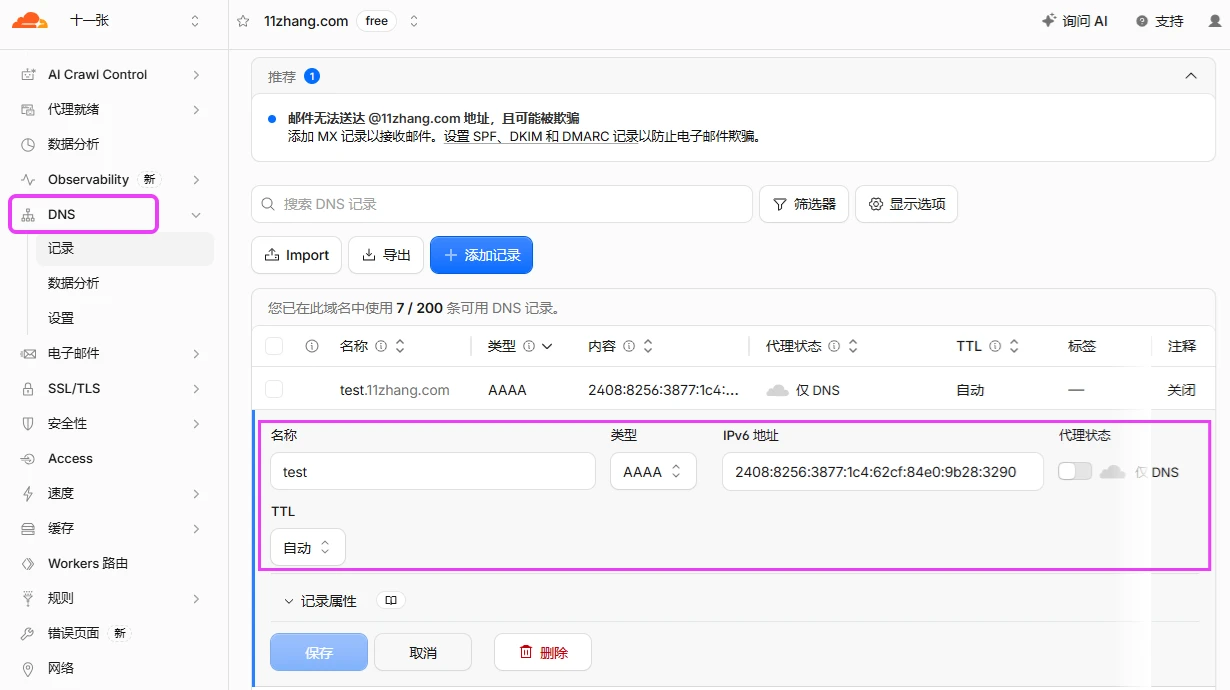
Task: Collapse the 推荐 panel chevron
Action: point(1191,76)
